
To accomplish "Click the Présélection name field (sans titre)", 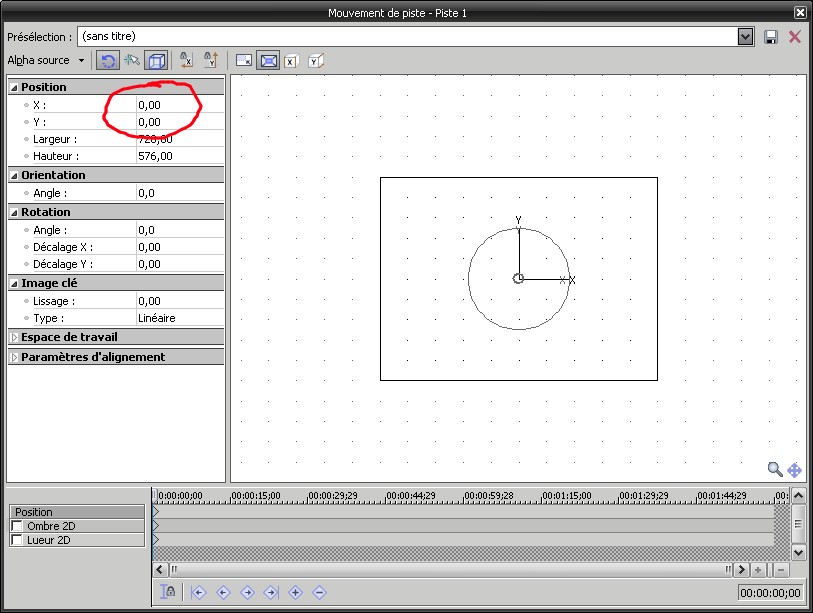I will click(408, 36).
